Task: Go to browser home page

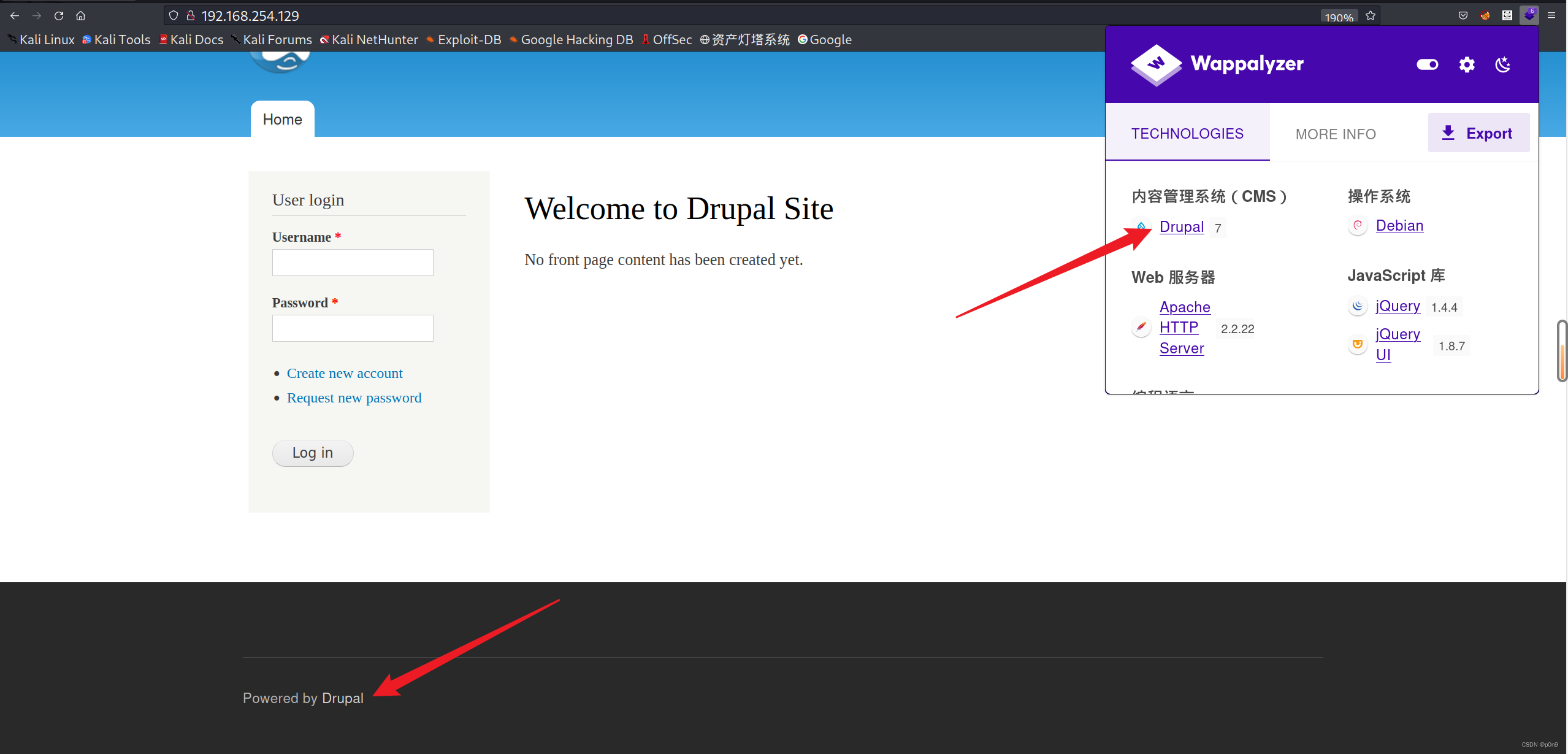Action: 80,16
